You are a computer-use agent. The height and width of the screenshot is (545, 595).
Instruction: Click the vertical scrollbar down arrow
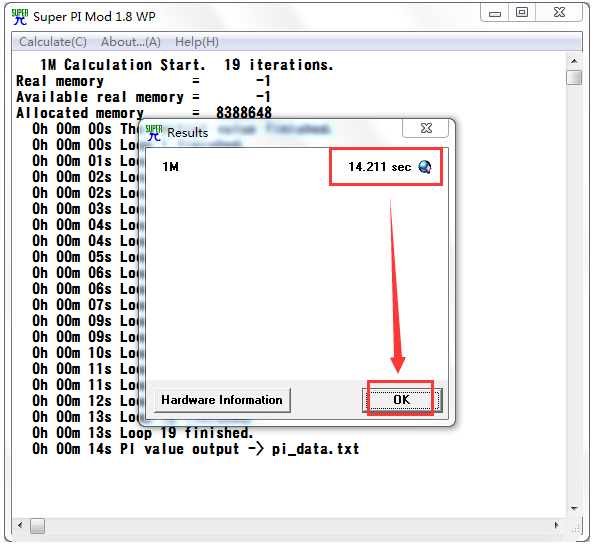pyautogui.click(x=574, y=509)
